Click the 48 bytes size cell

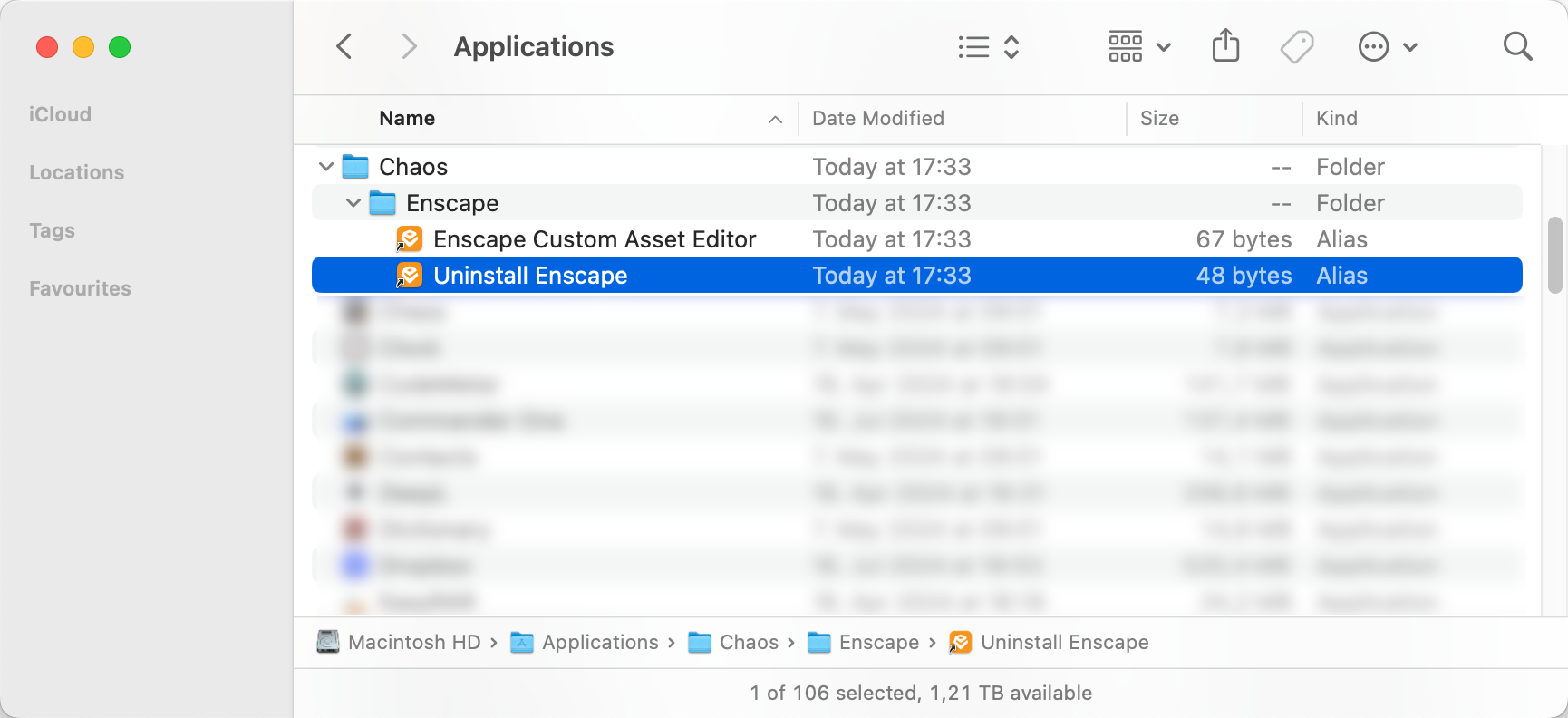pos(1244,276)
